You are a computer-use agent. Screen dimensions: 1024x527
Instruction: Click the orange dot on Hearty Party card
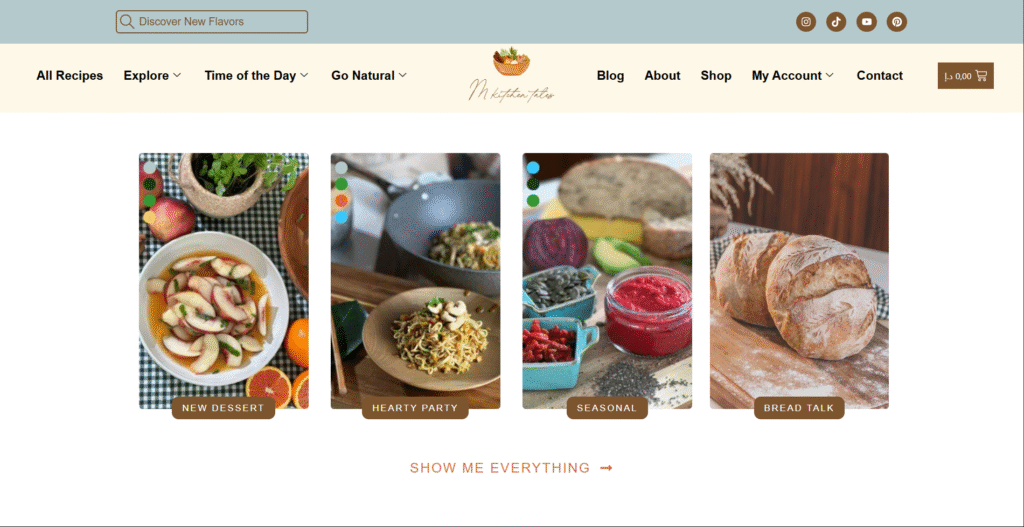341,200
